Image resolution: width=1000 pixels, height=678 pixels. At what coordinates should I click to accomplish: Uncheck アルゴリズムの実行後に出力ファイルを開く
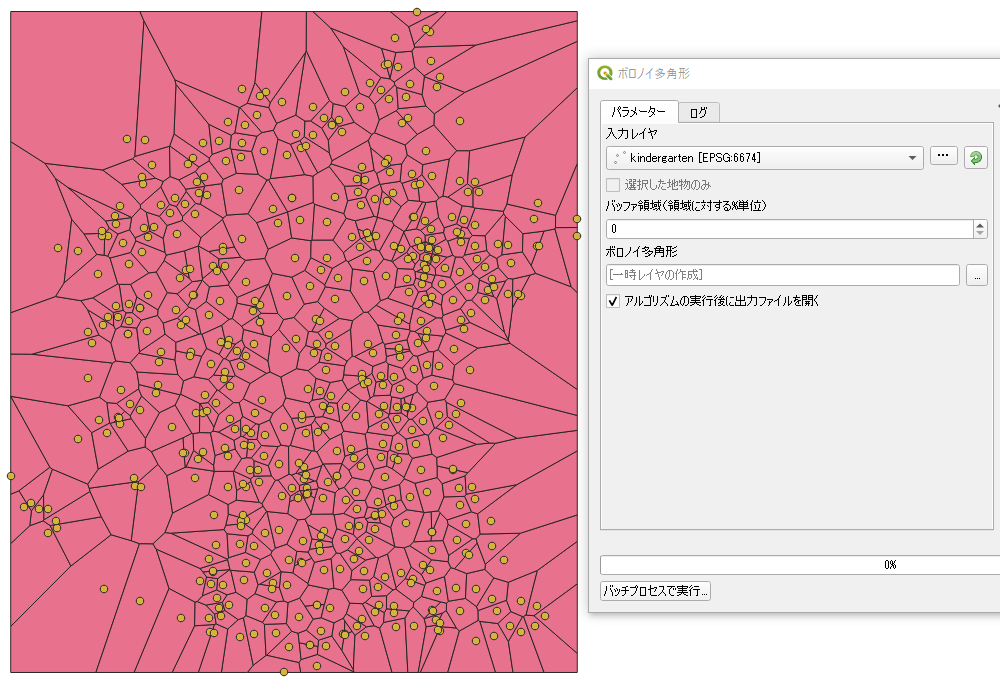click(613, 301)
